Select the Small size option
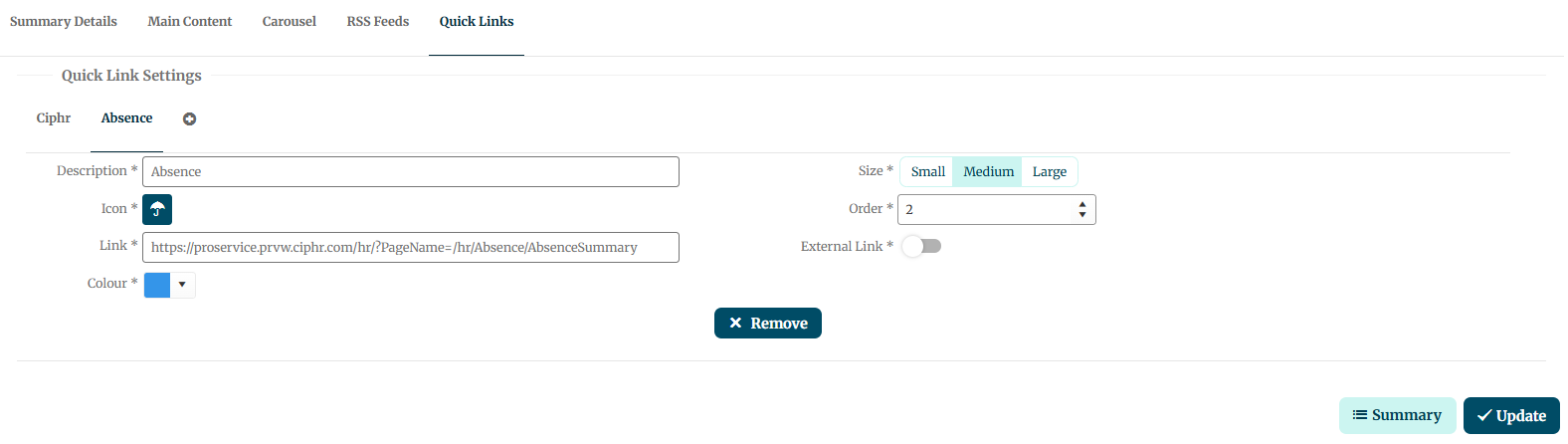1568x444 pixels. (927, 171)
